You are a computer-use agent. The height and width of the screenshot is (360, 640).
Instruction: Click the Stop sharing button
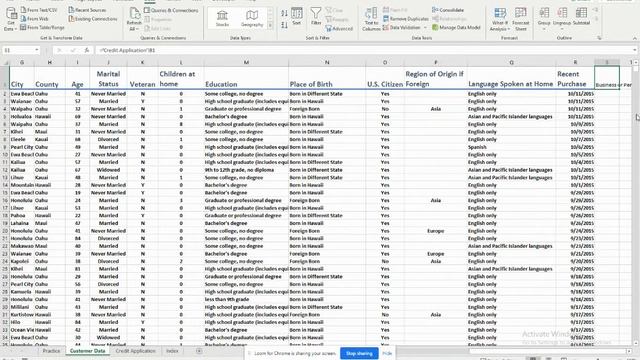[x=359, y=353]
